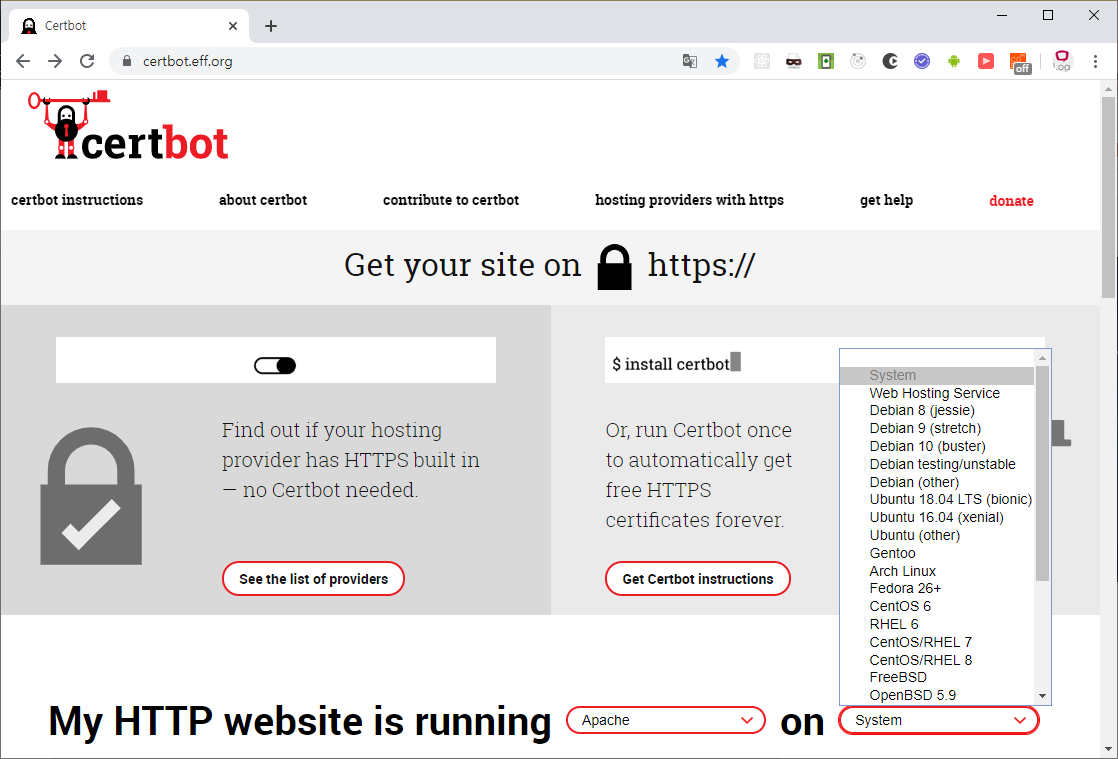Select Ubuntu (other) option

937,535
